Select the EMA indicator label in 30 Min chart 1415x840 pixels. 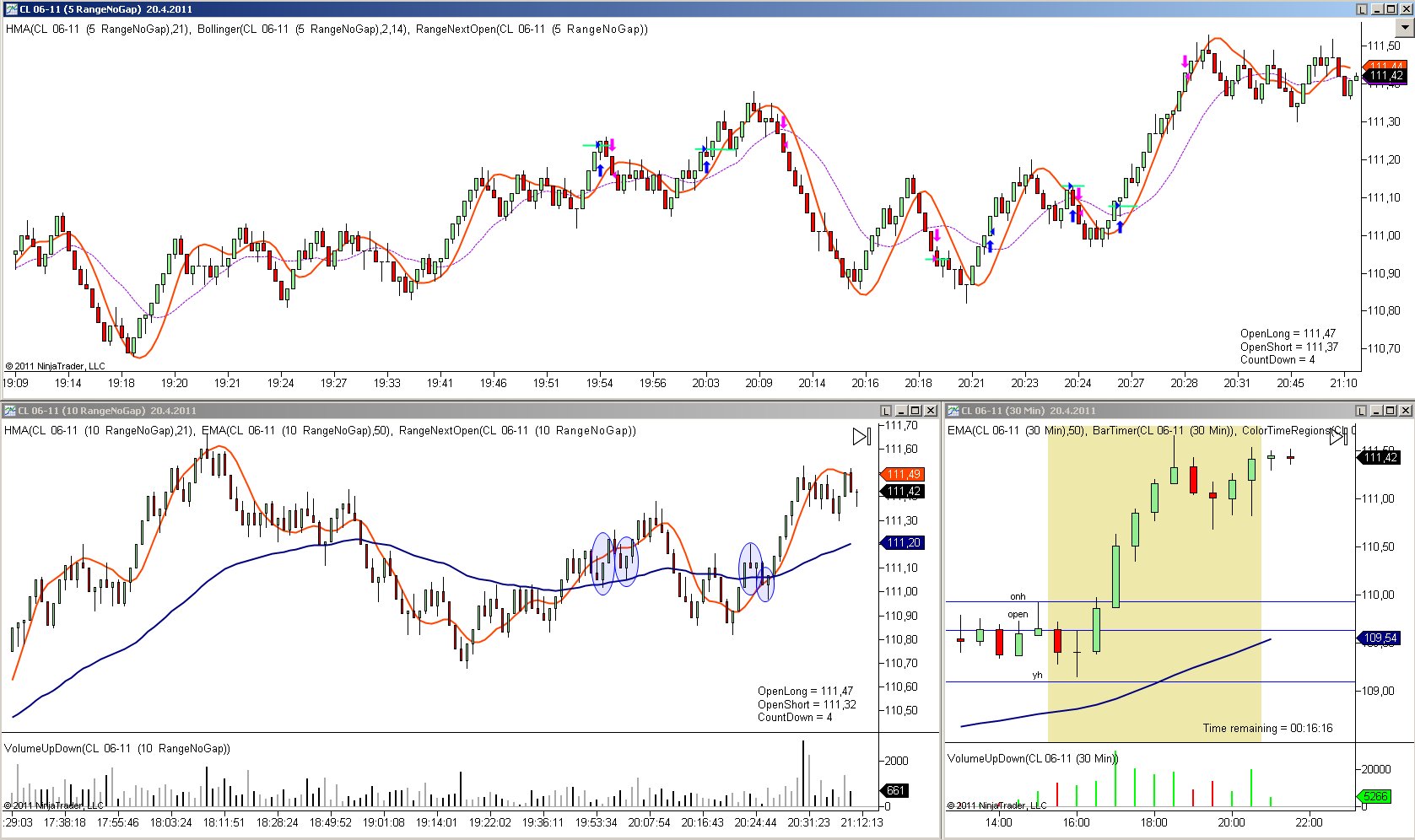[x=1017, y=430]
